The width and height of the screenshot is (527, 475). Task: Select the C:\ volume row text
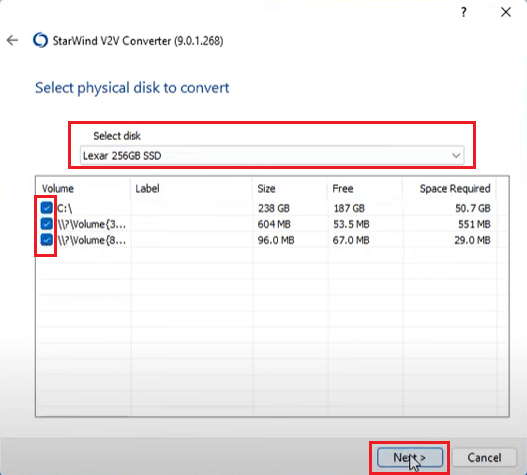click(65, 208)
